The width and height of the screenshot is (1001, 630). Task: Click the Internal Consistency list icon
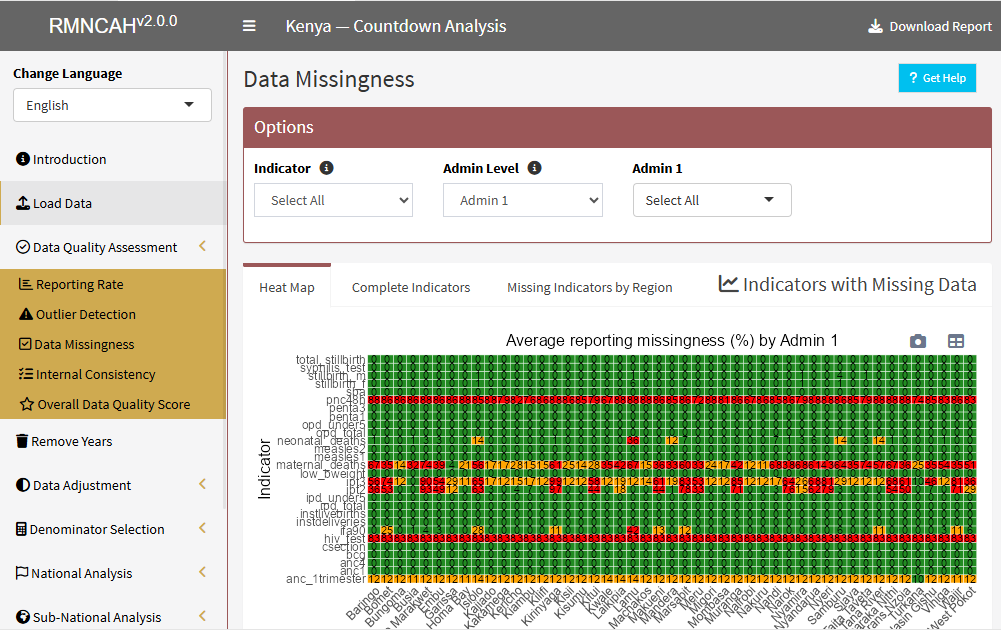(x=26, y=374)
